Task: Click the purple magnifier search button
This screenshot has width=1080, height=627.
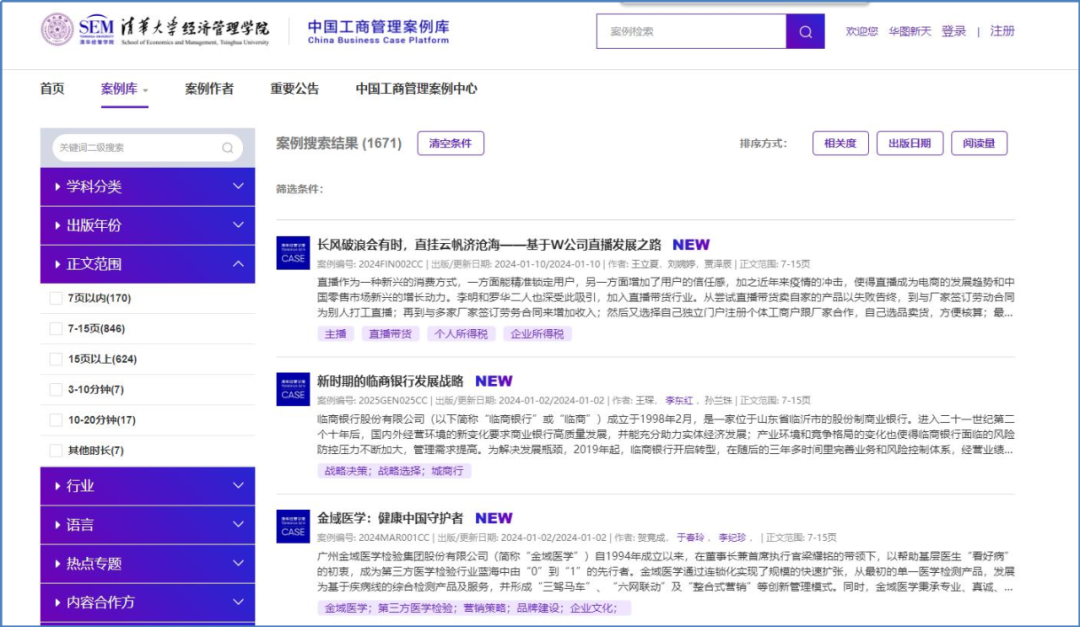Action: (805, 31)
